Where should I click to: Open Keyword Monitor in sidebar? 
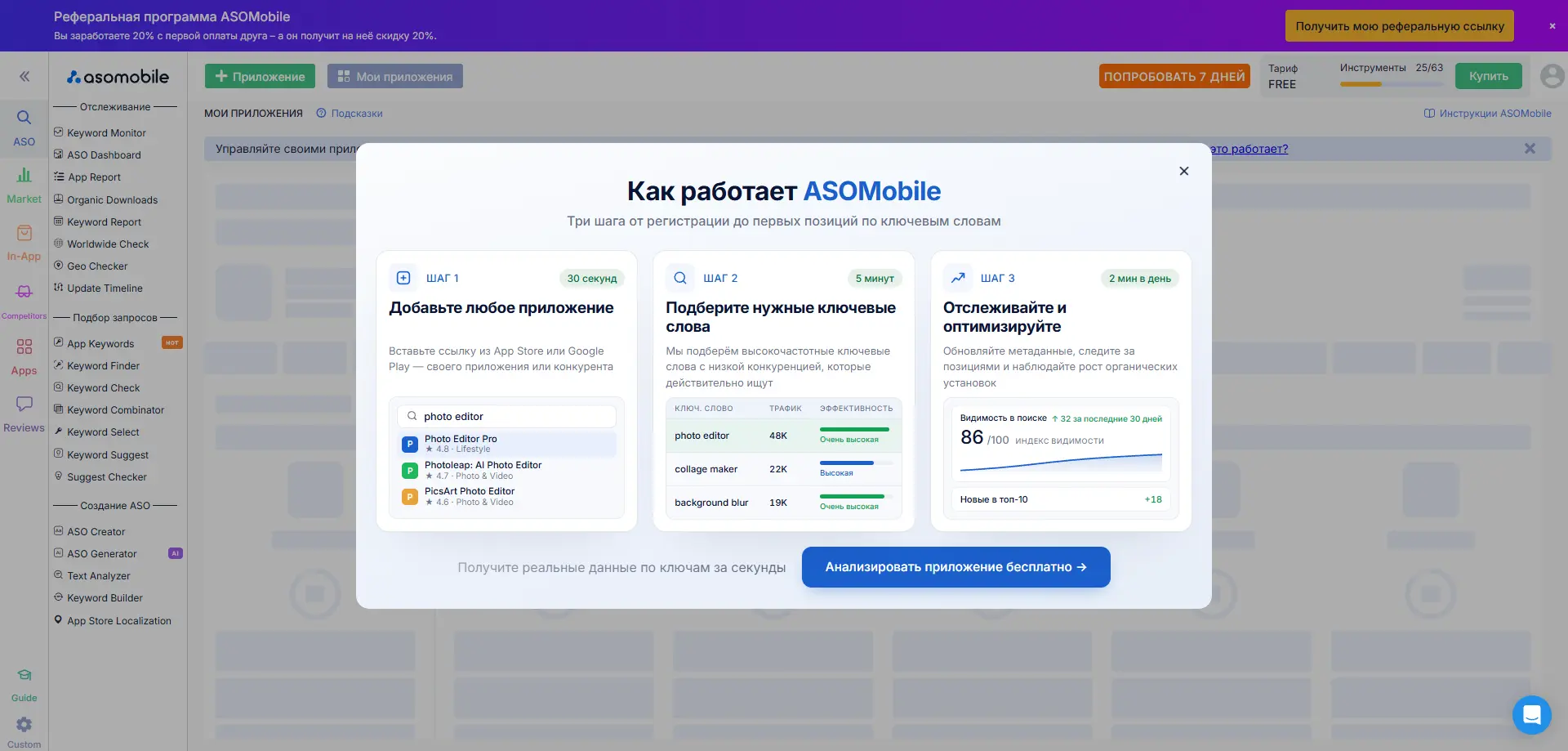[x=106, y=132]
